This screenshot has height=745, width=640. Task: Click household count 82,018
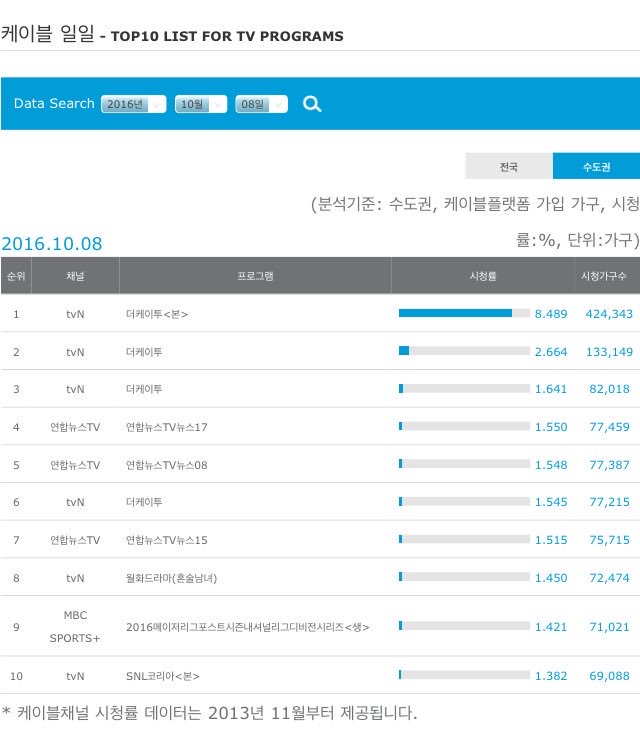click(609, 389)
